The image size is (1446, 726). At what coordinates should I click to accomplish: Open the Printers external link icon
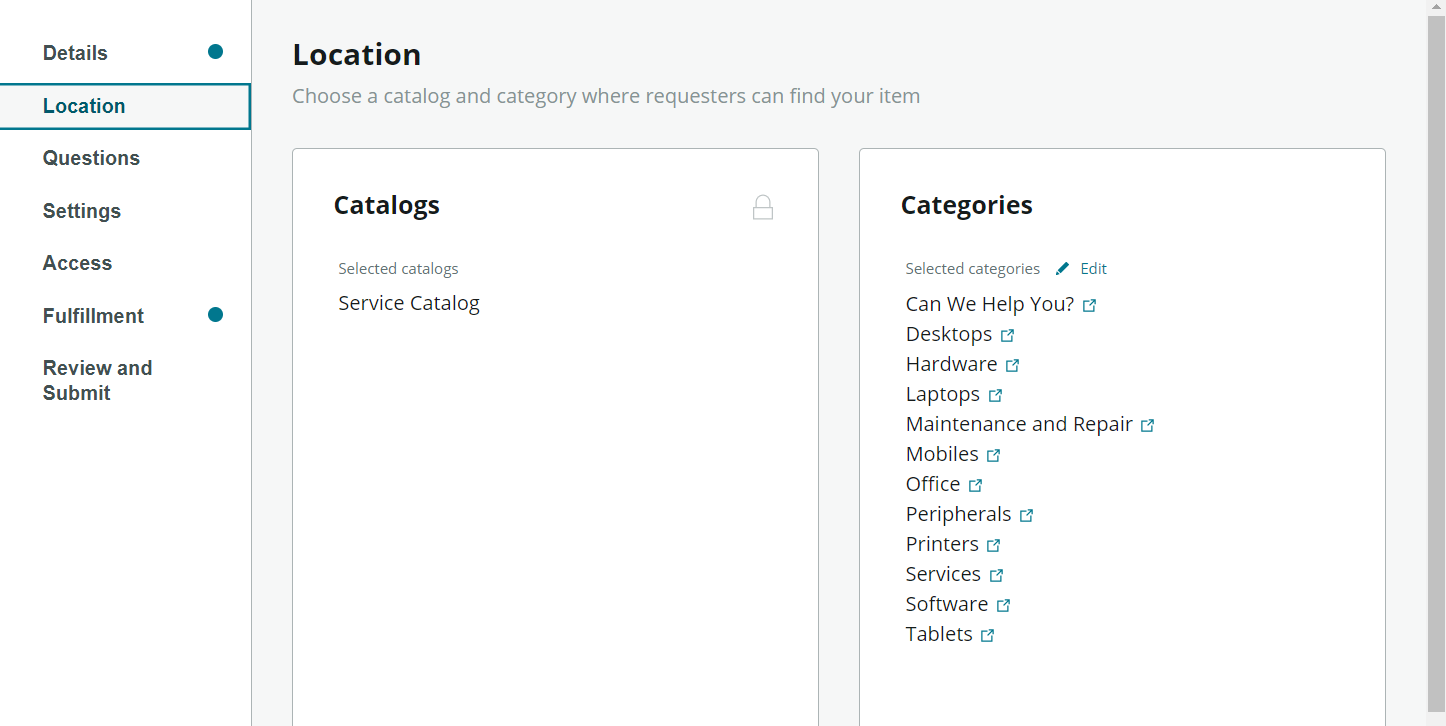[993, 546]
